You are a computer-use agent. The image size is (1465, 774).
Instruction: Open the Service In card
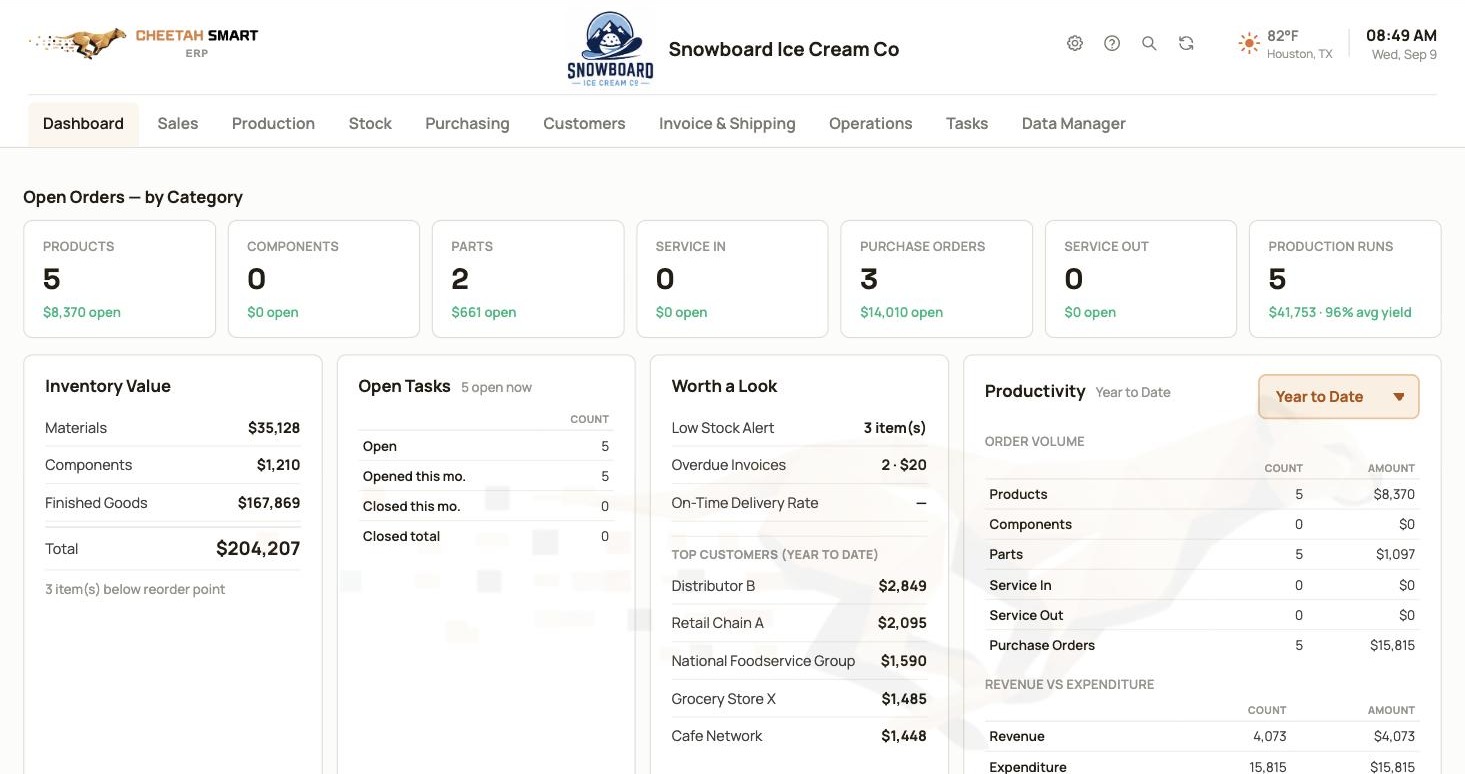click(732, 279)
